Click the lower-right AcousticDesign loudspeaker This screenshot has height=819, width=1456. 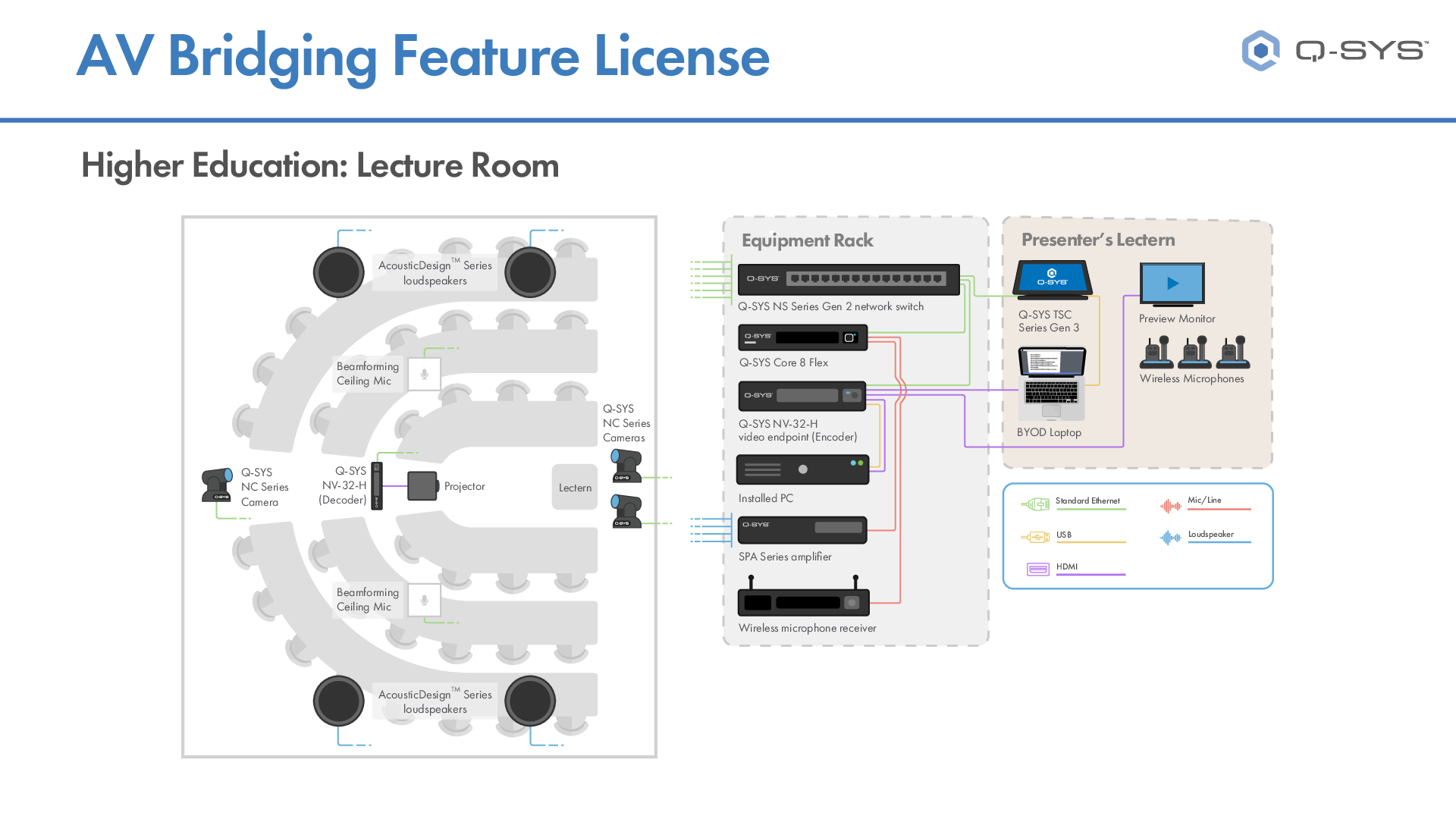click(530, 701)
